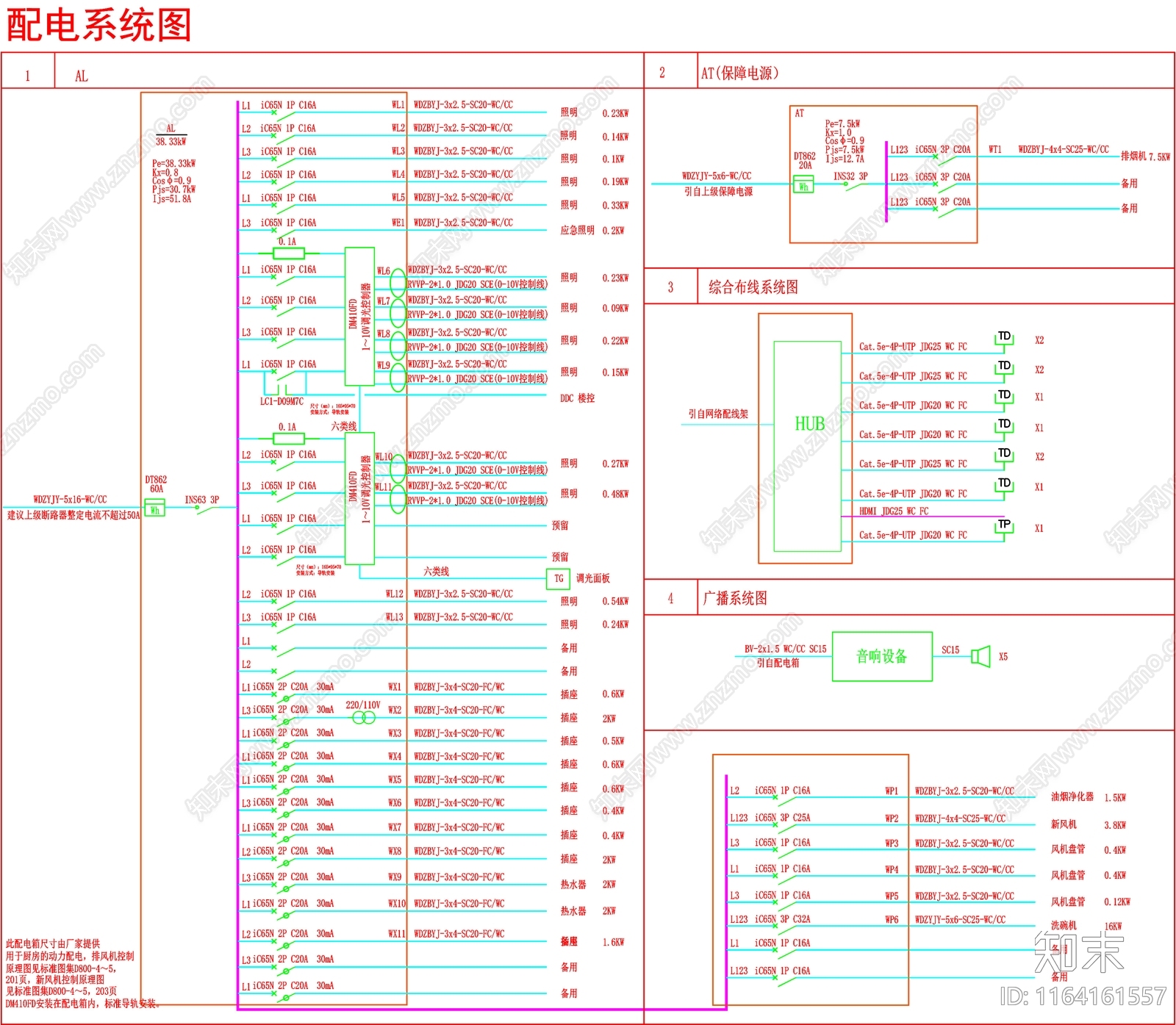Select the WDZYJY-5x16-WC/CC incoming cable label
This screenshot has height=1025, width=1176.
(70, 500)
